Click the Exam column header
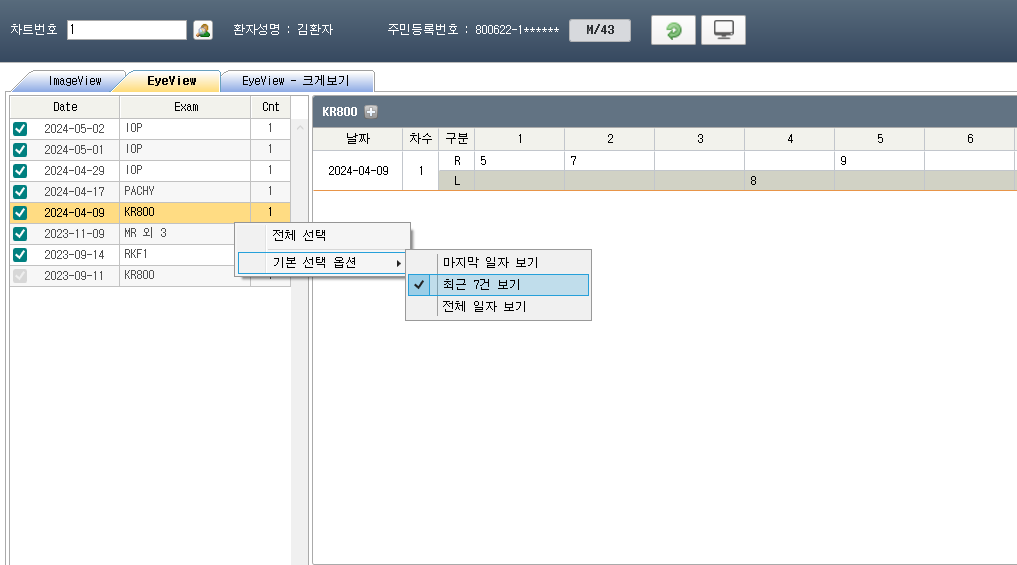The image size is (1017, 565). (x=185, y=107)
